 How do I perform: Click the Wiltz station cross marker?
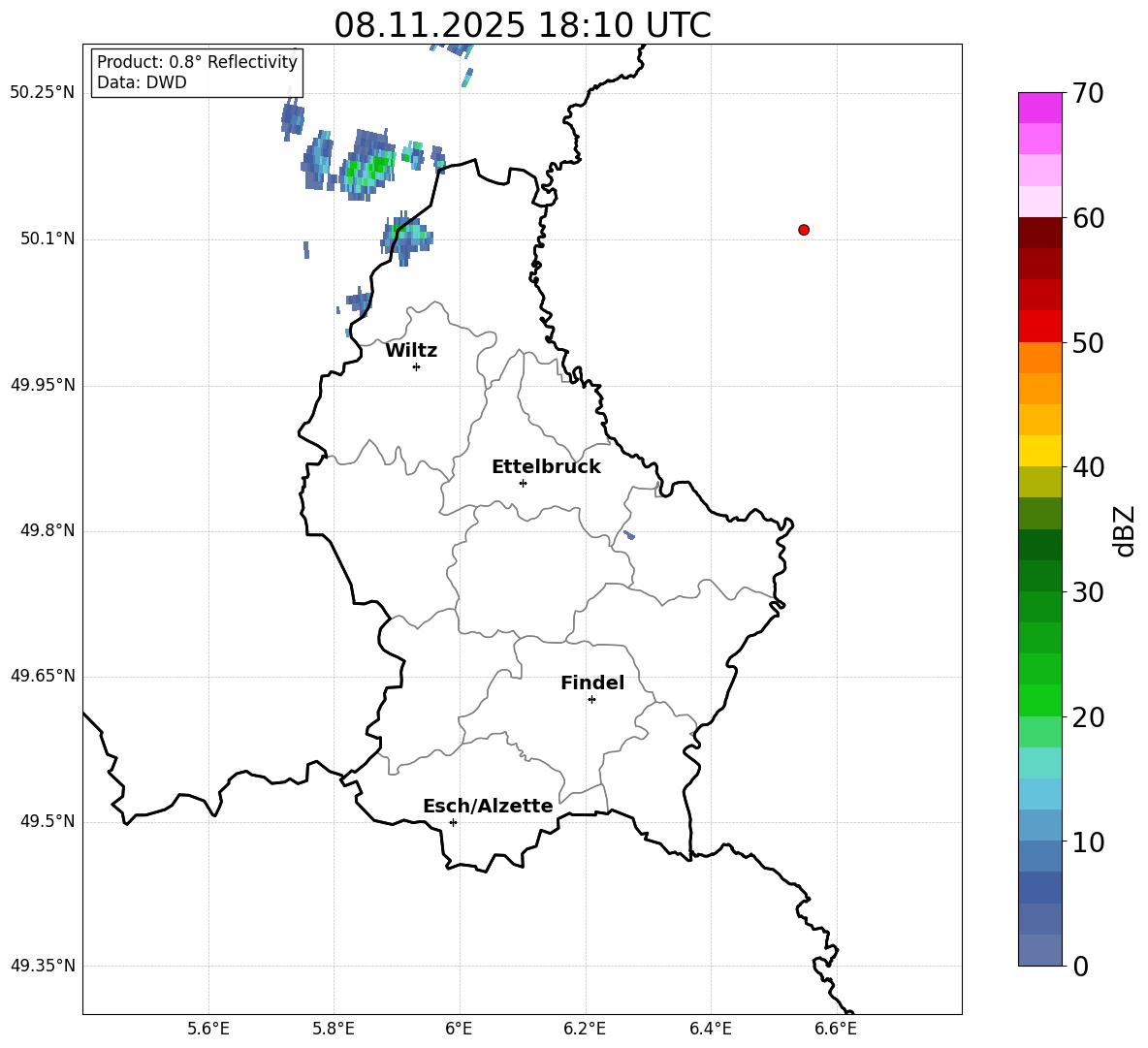click(416, 366)
